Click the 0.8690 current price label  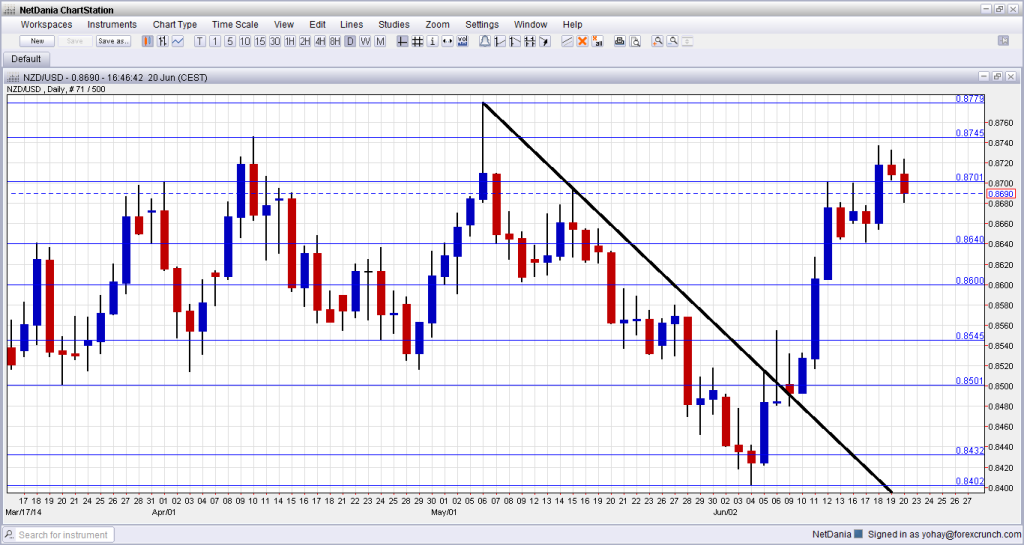1001,194
